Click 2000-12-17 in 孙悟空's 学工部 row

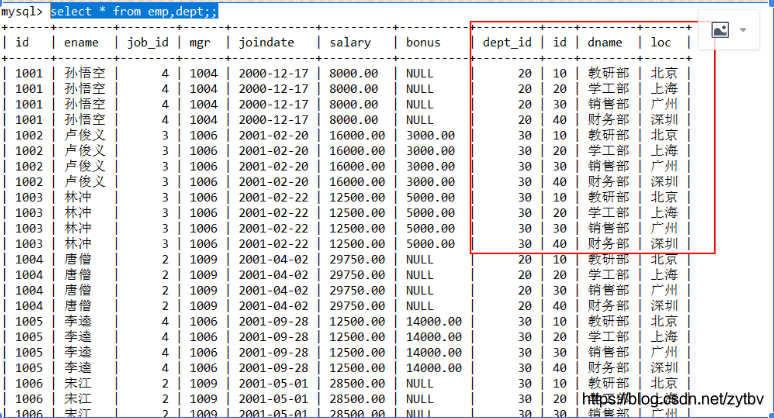273,89
